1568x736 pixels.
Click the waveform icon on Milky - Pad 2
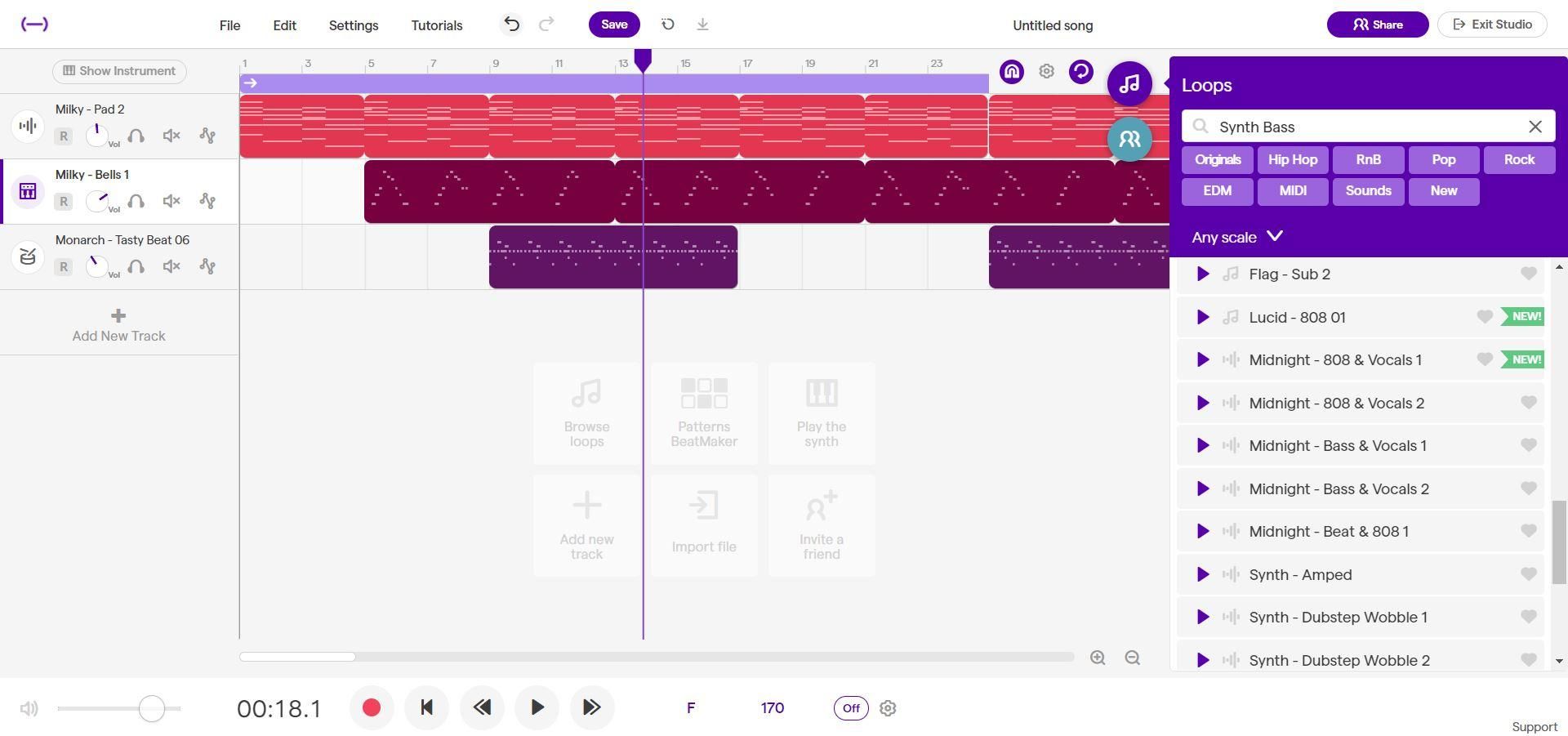pyautogui.click(x=27, y=125)
